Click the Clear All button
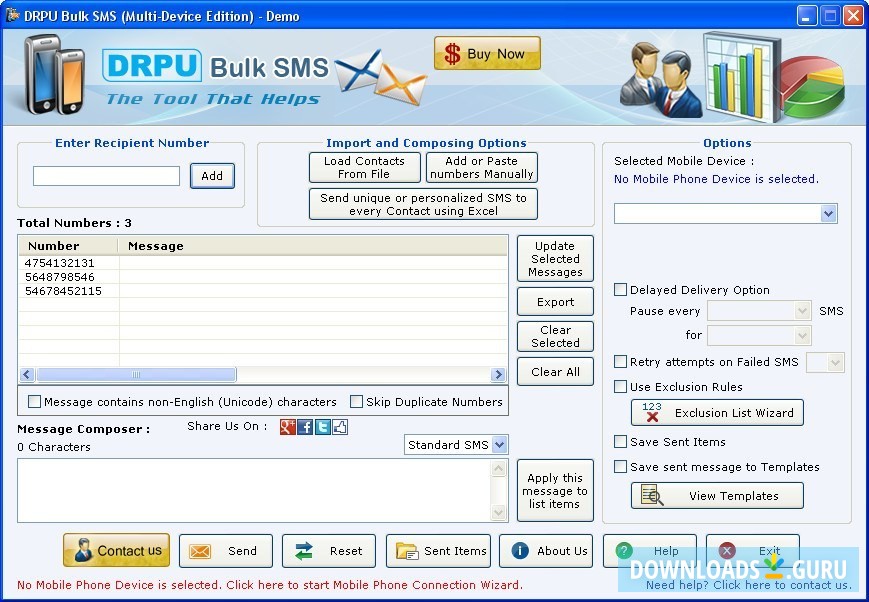 pos(555,371)
